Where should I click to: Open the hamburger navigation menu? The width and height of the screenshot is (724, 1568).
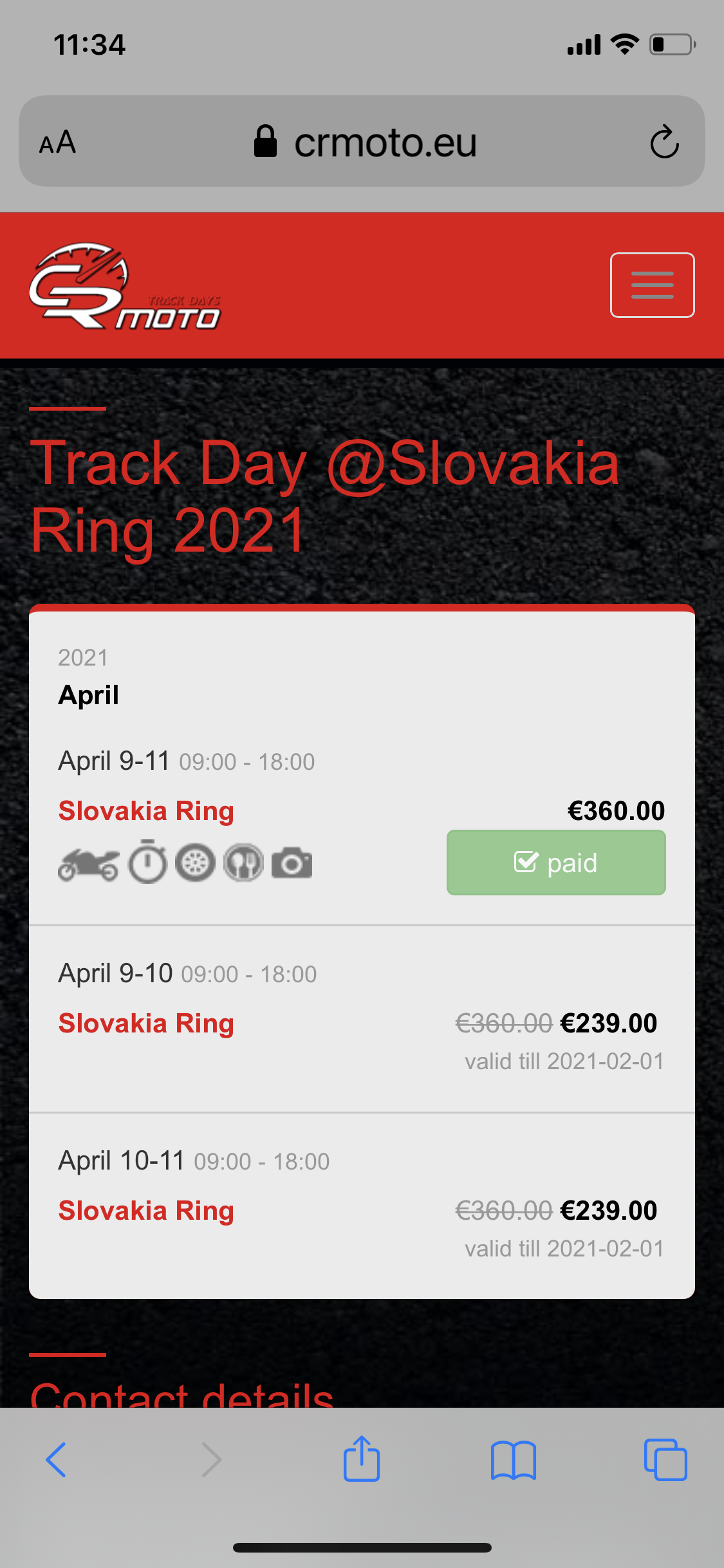[652, 285]
